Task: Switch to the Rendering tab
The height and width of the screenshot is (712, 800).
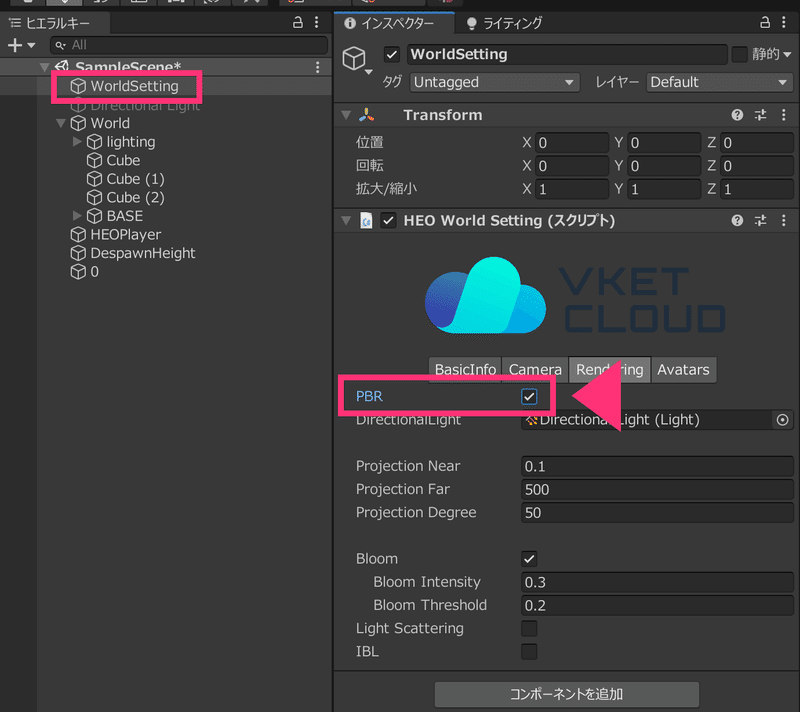Action: point(609,369)
